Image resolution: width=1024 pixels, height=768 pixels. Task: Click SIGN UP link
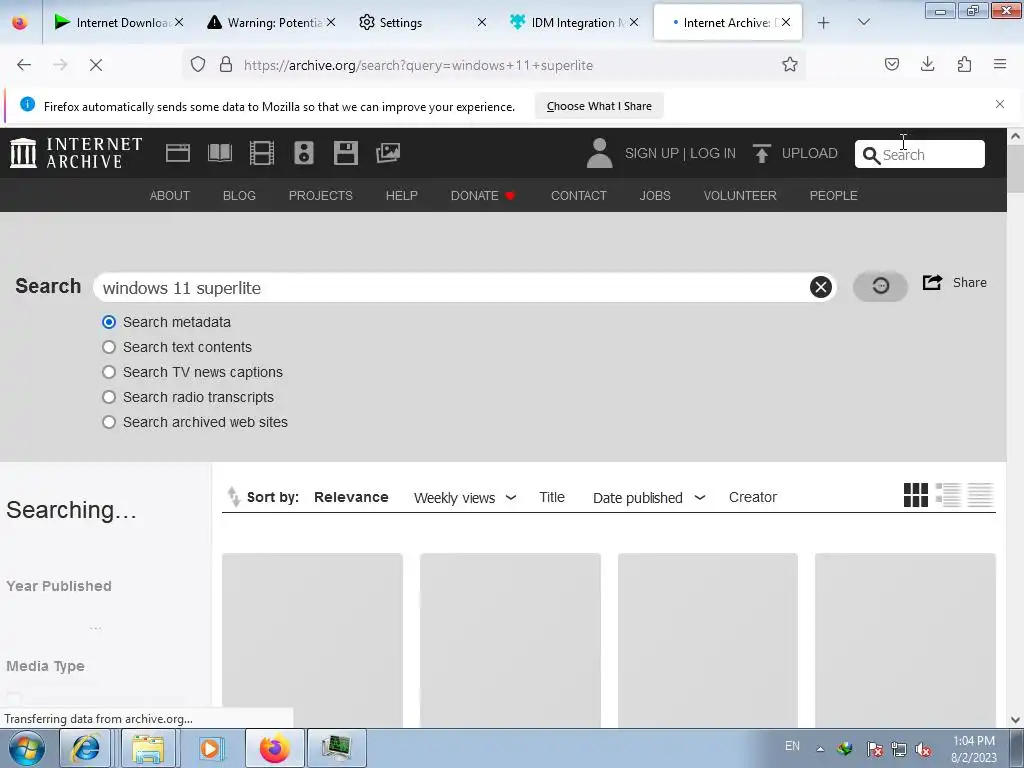(x=652, y=153)
